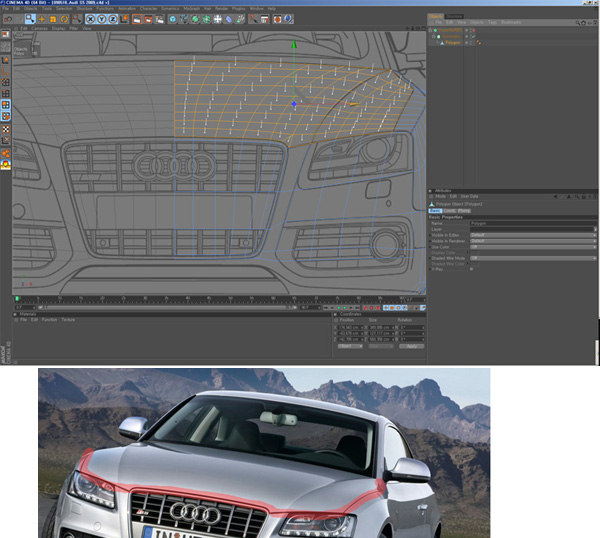Toggle Y axis lock
600x538 pixels.
tap(101, 19)
